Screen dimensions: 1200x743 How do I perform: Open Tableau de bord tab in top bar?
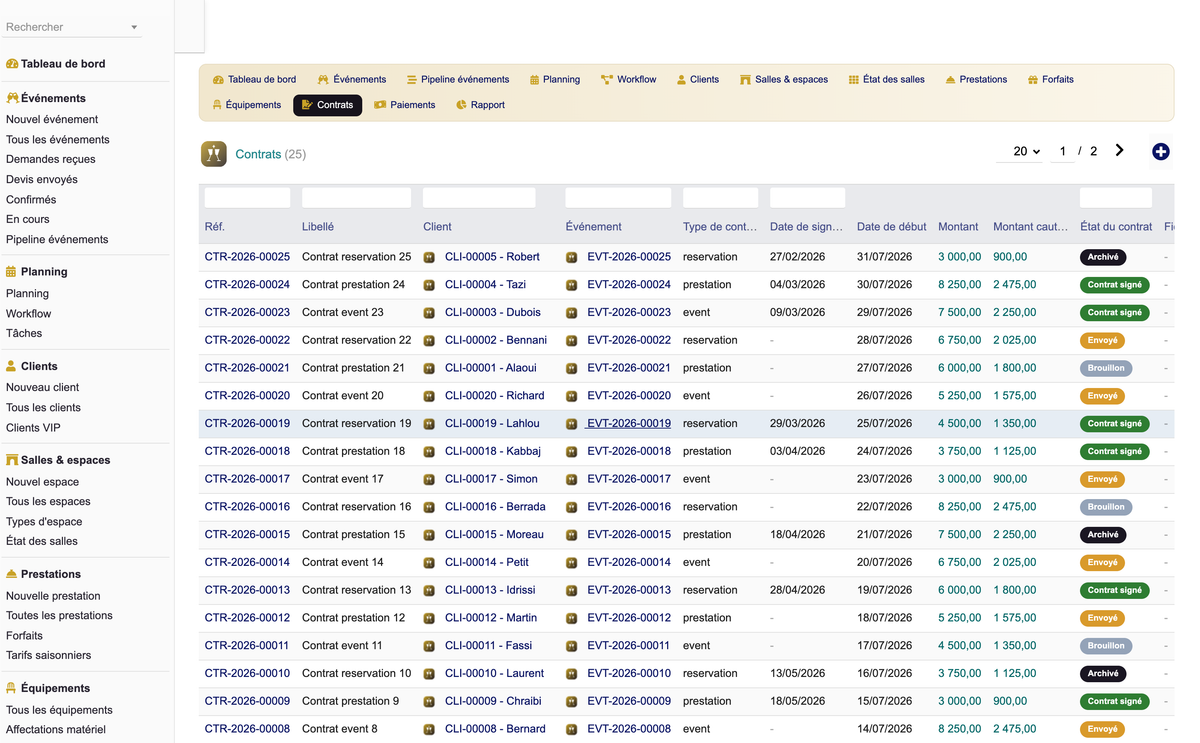pyautogui.click(x=254, y=79)
